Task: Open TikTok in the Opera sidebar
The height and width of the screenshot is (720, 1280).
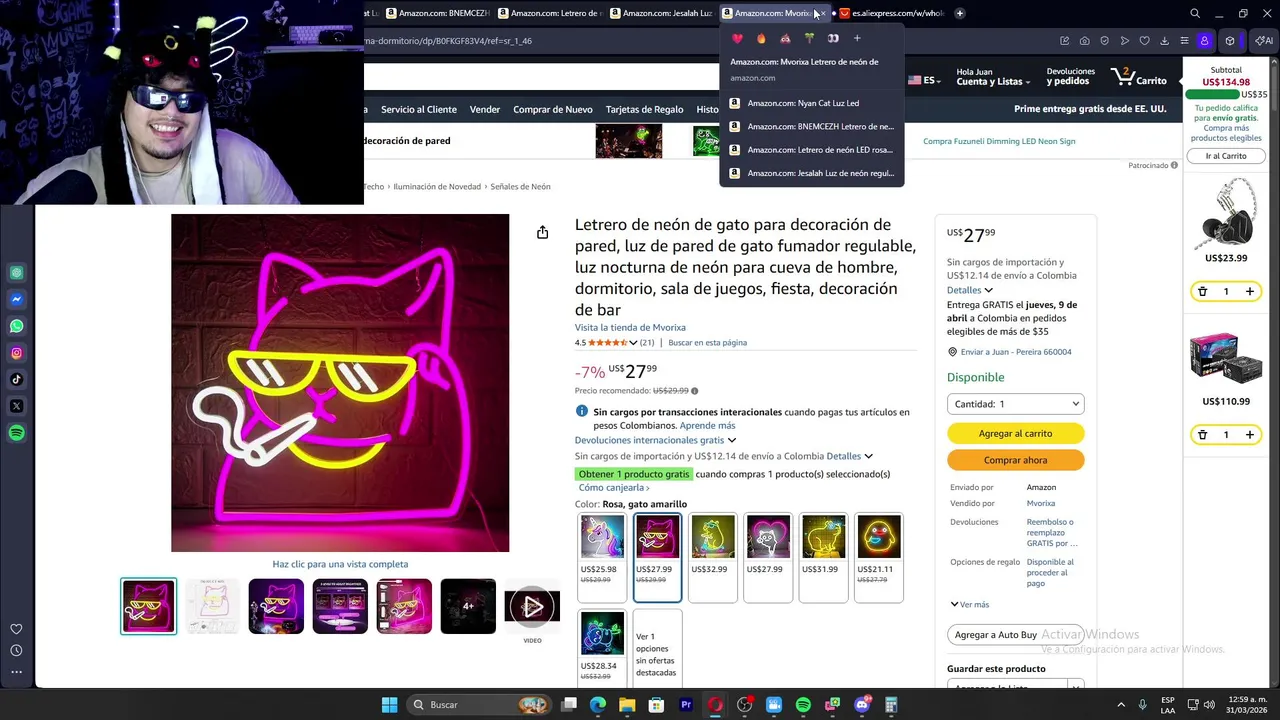Action: (17, 379)
